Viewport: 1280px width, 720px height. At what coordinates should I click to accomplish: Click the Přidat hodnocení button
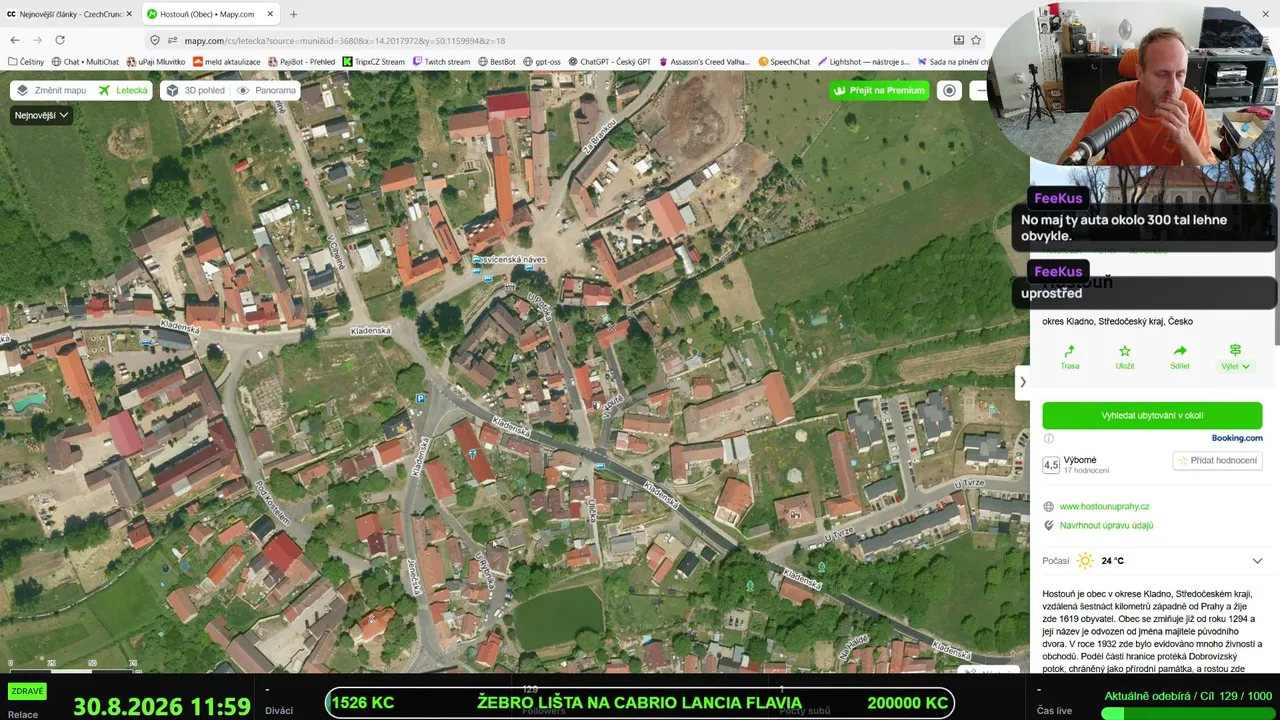pyautogui.click(x=1217, y=460)
